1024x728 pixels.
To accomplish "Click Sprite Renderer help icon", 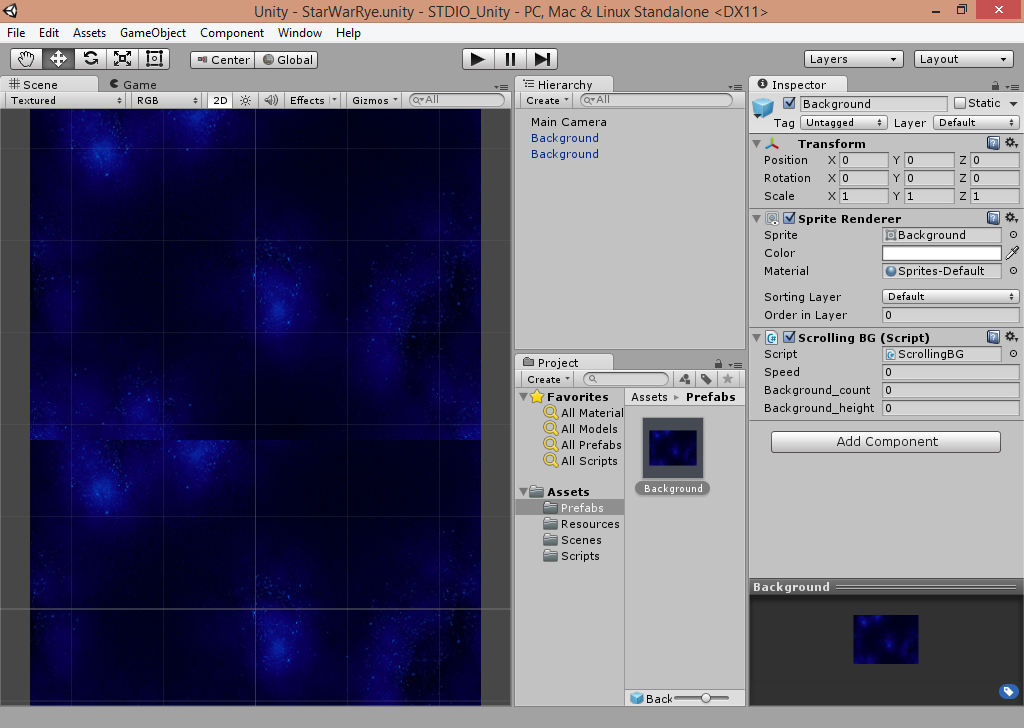I will (x=993, y=218).
